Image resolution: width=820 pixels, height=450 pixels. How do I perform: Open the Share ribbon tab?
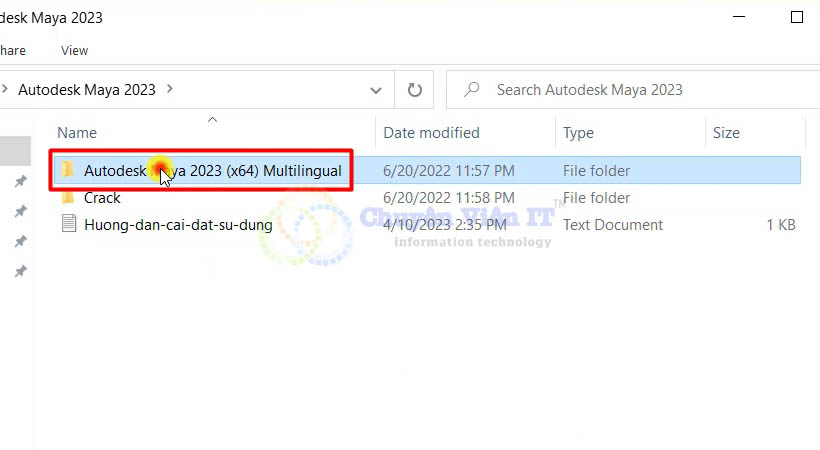tap(12, 50)
